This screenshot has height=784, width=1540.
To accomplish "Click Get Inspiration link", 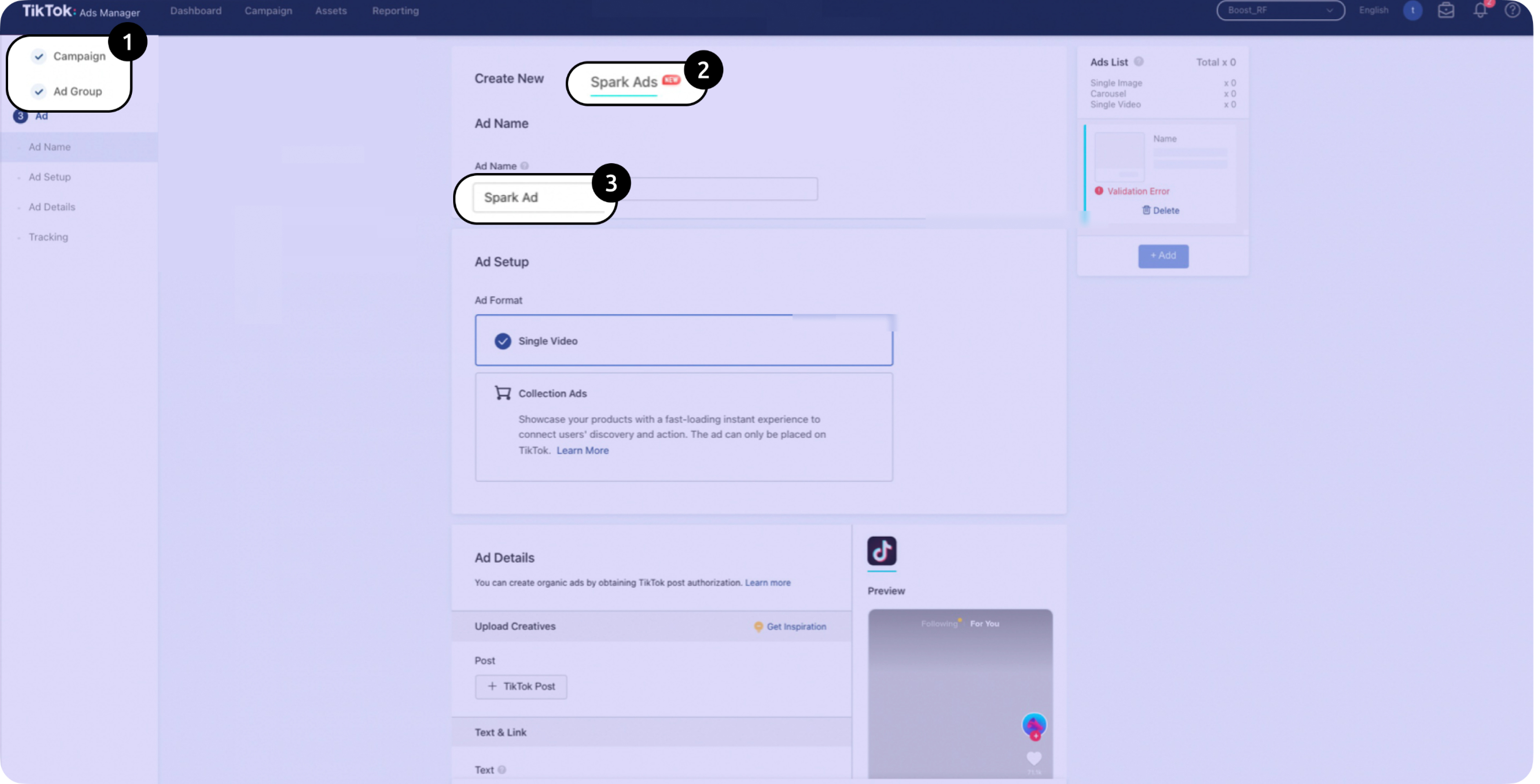I will pyautogui.click(x=796, y=626).
